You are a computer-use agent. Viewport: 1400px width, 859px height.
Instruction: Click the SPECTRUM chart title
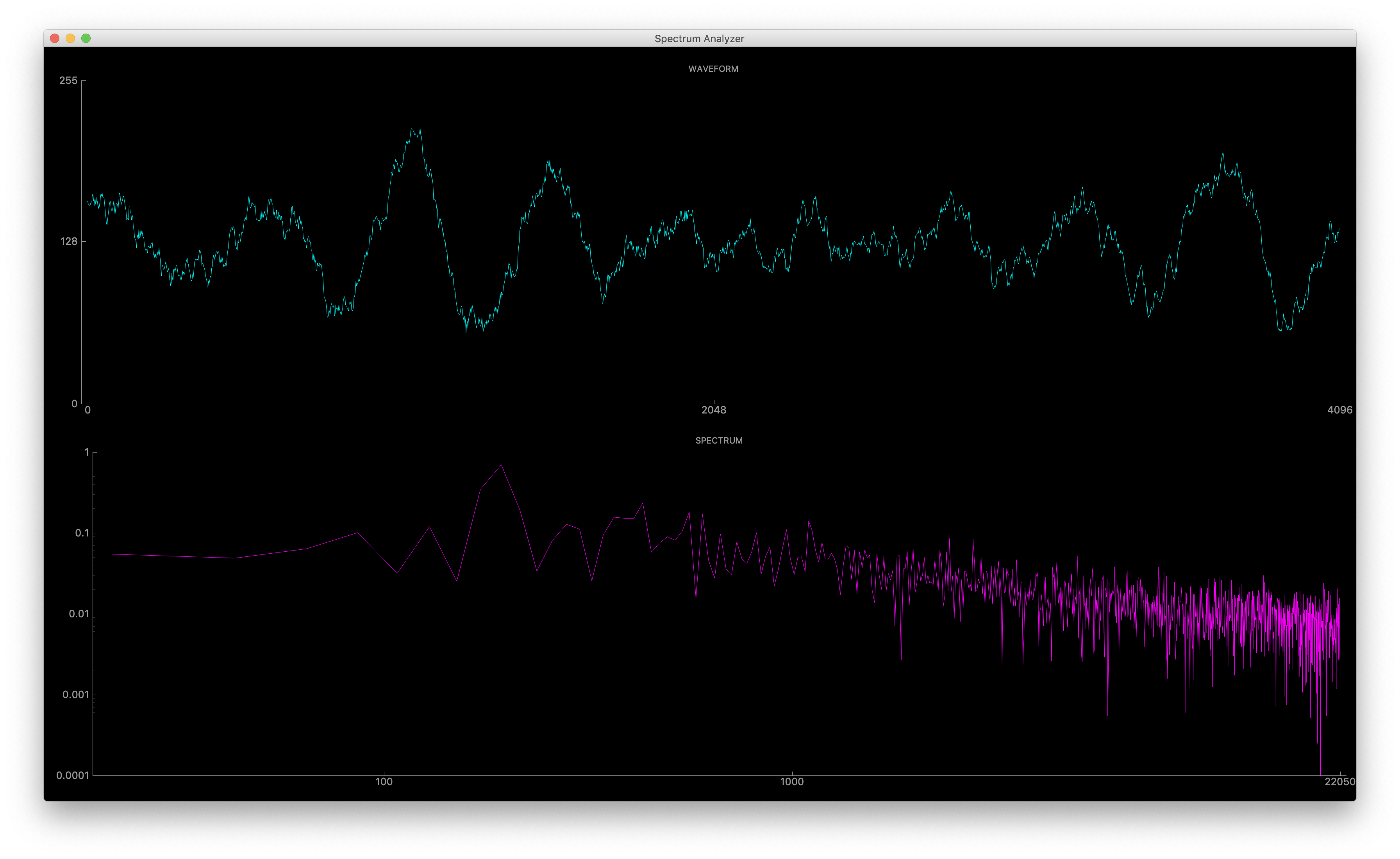click(719, 440)
